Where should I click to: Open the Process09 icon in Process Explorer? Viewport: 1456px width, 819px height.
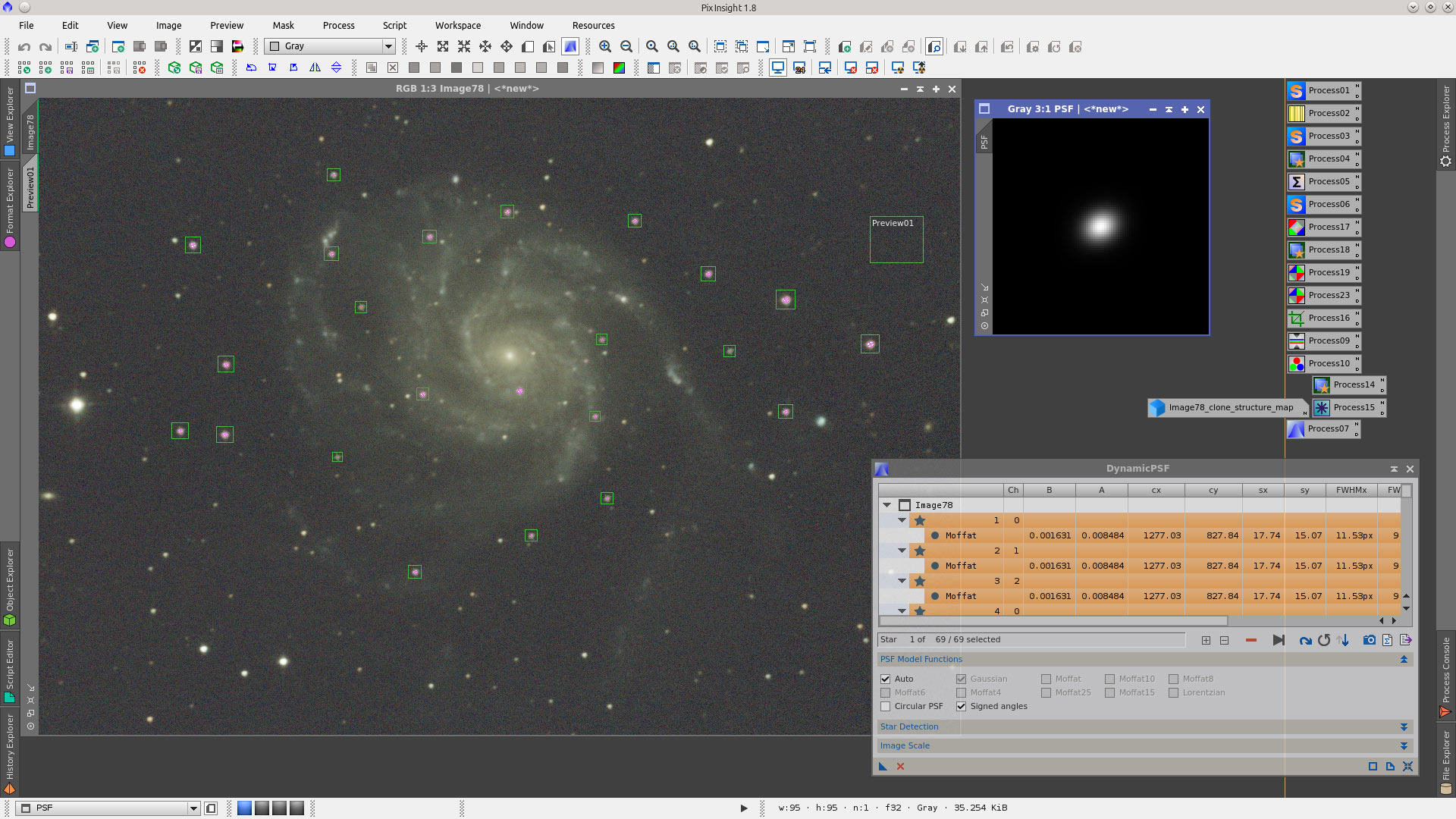pyautogui.click(x=1323, y=340)
